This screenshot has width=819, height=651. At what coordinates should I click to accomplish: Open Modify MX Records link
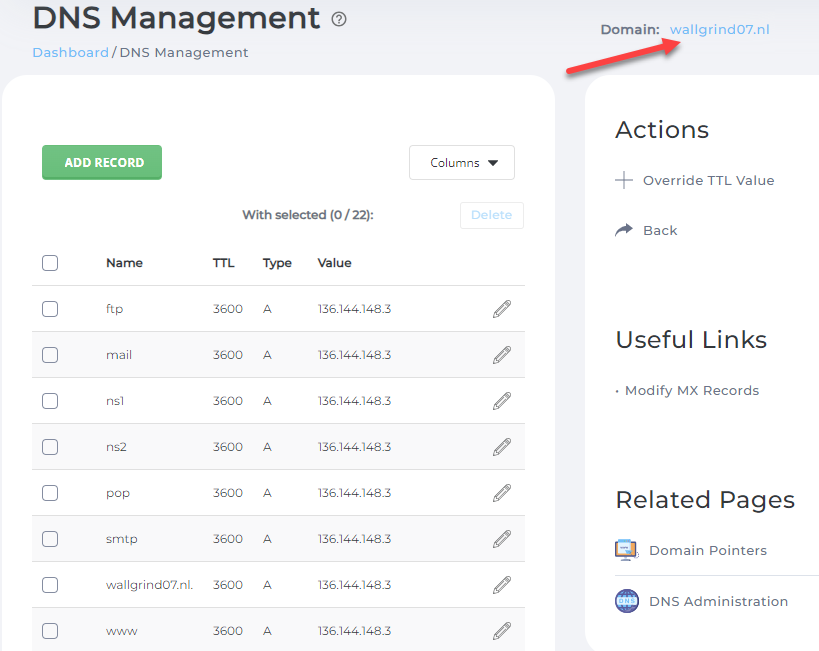pyautogui.click(x=692, y=390)
